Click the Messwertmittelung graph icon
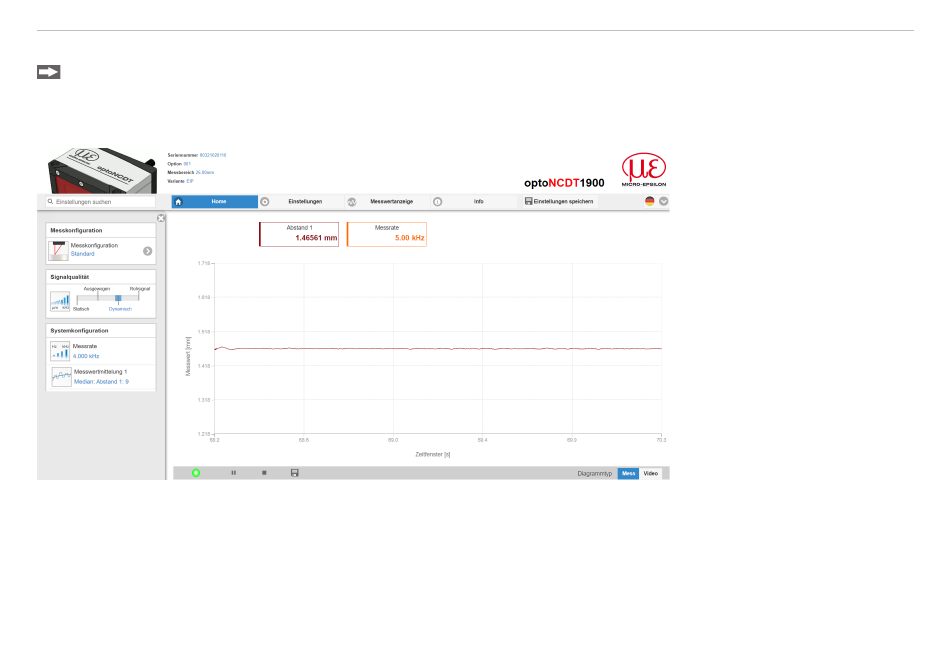Viewport: 950px width, 665px height. click(61, 377)
